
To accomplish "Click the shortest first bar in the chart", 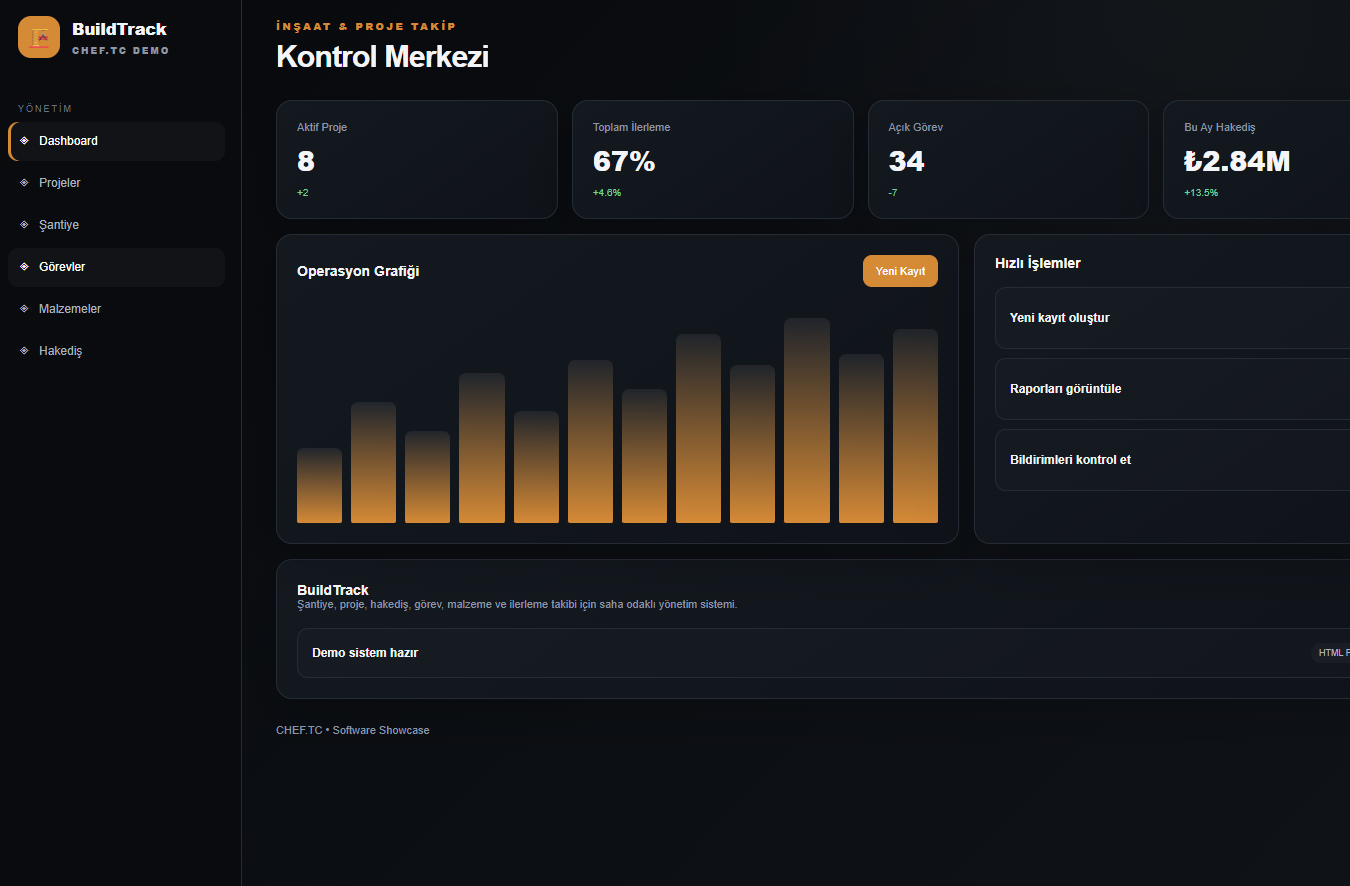I will pyautogui.click(x=319, y=485).
